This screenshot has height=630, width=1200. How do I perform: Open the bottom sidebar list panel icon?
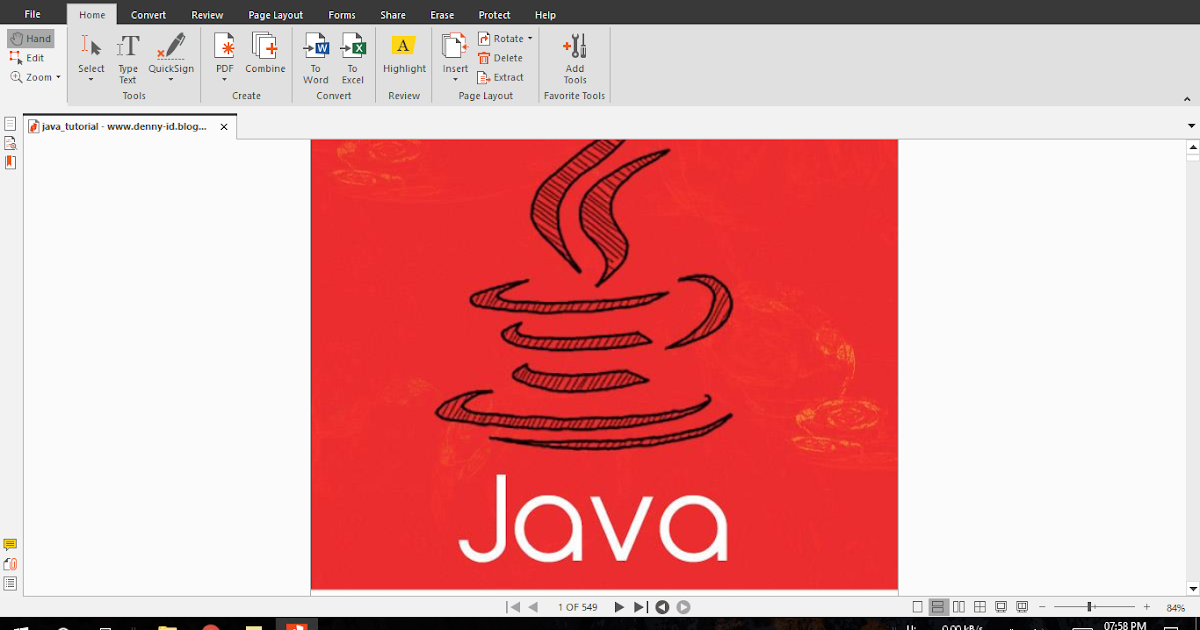tap(10, 583)
